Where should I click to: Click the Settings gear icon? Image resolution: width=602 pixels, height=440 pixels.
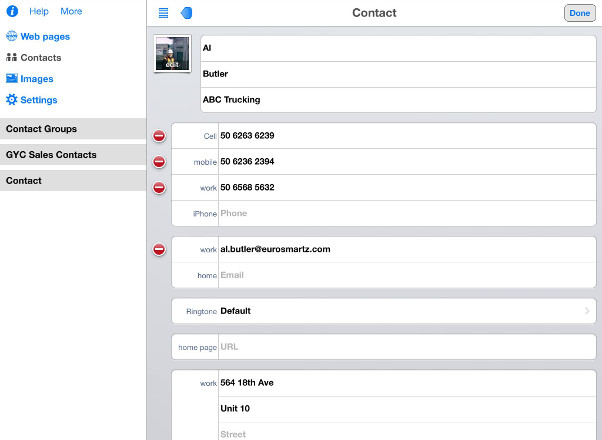(12, 100)
